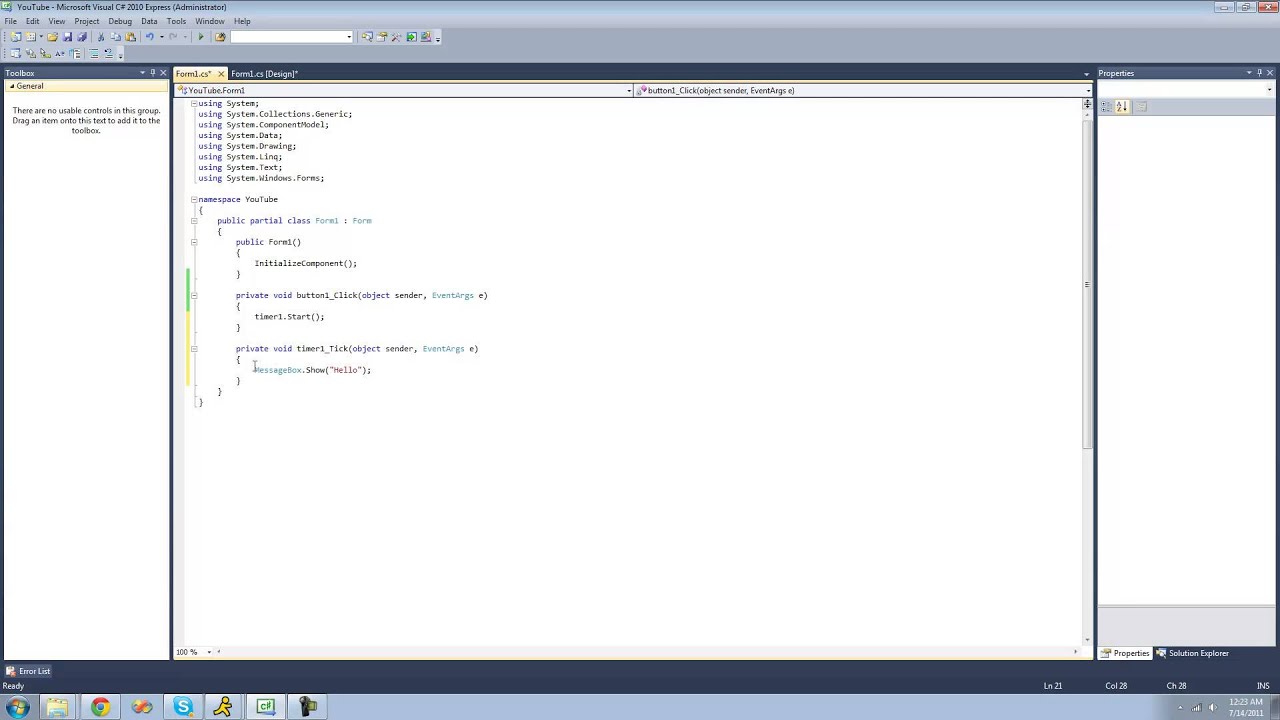
Task: Click the Uncomment selected lines icon
Action: click(x=109, y=53)
